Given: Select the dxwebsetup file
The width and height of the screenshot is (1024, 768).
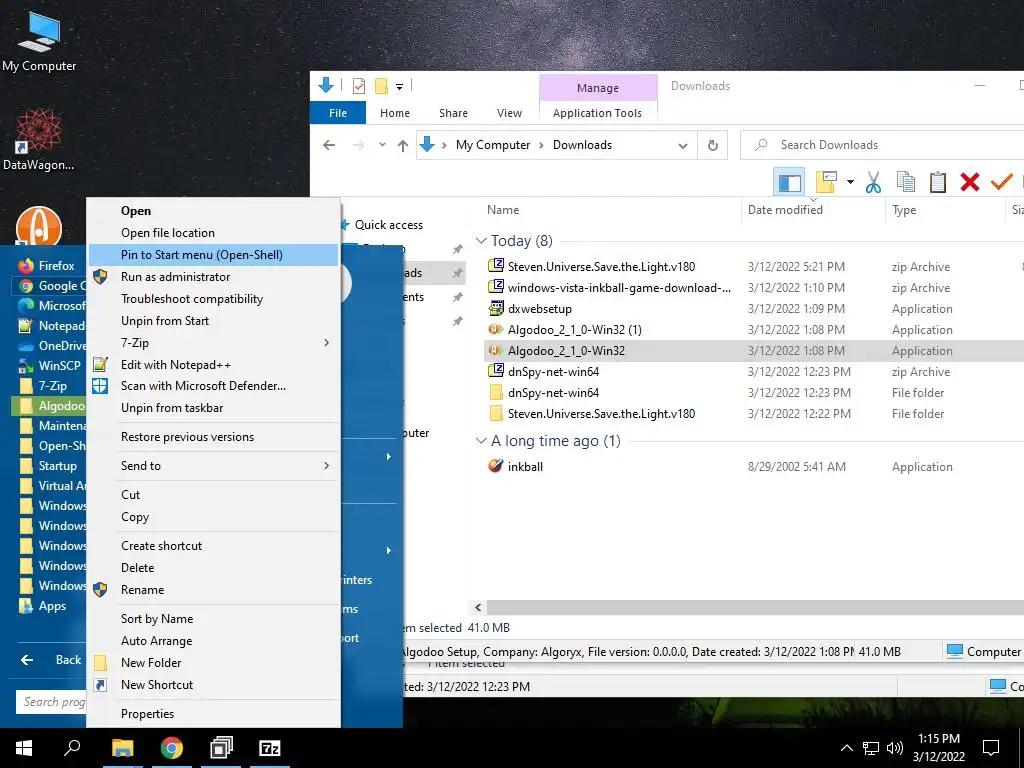Looking at the screenshot, I should coord(539,309).
